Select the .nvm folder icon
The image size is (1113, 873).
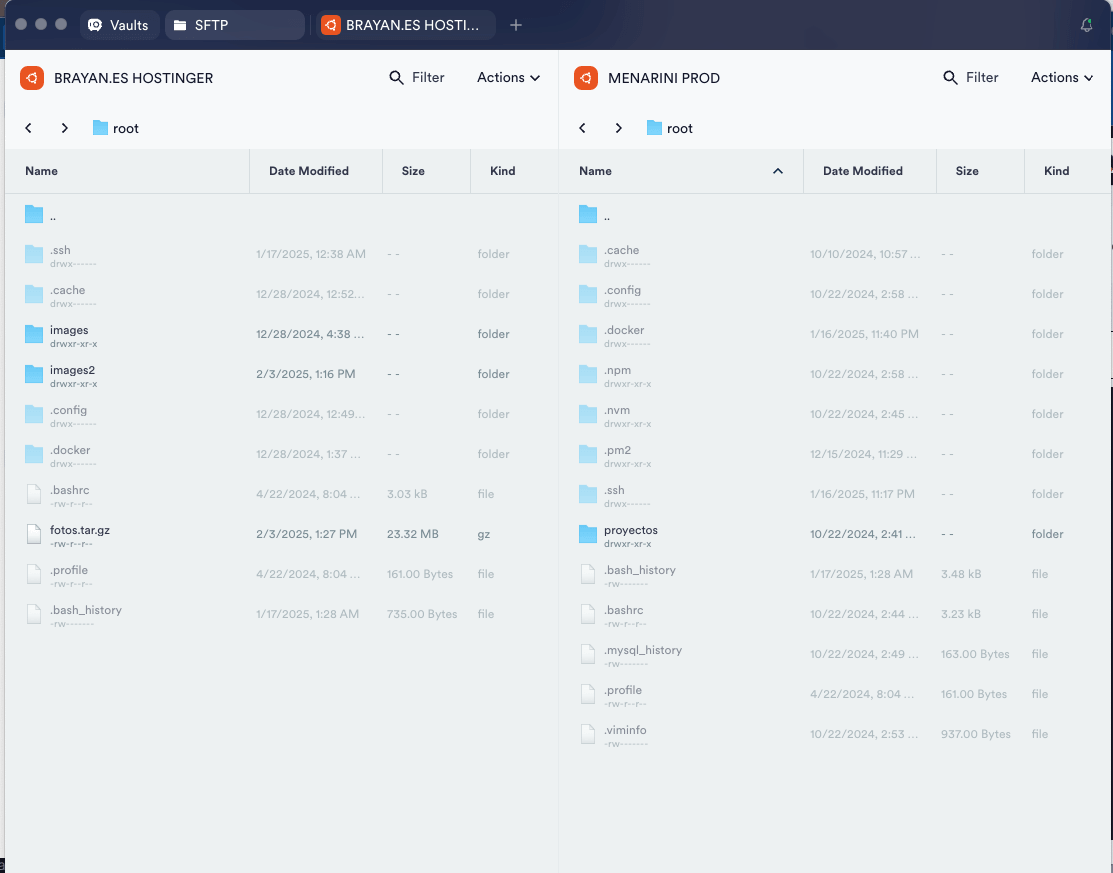[588, 414]
